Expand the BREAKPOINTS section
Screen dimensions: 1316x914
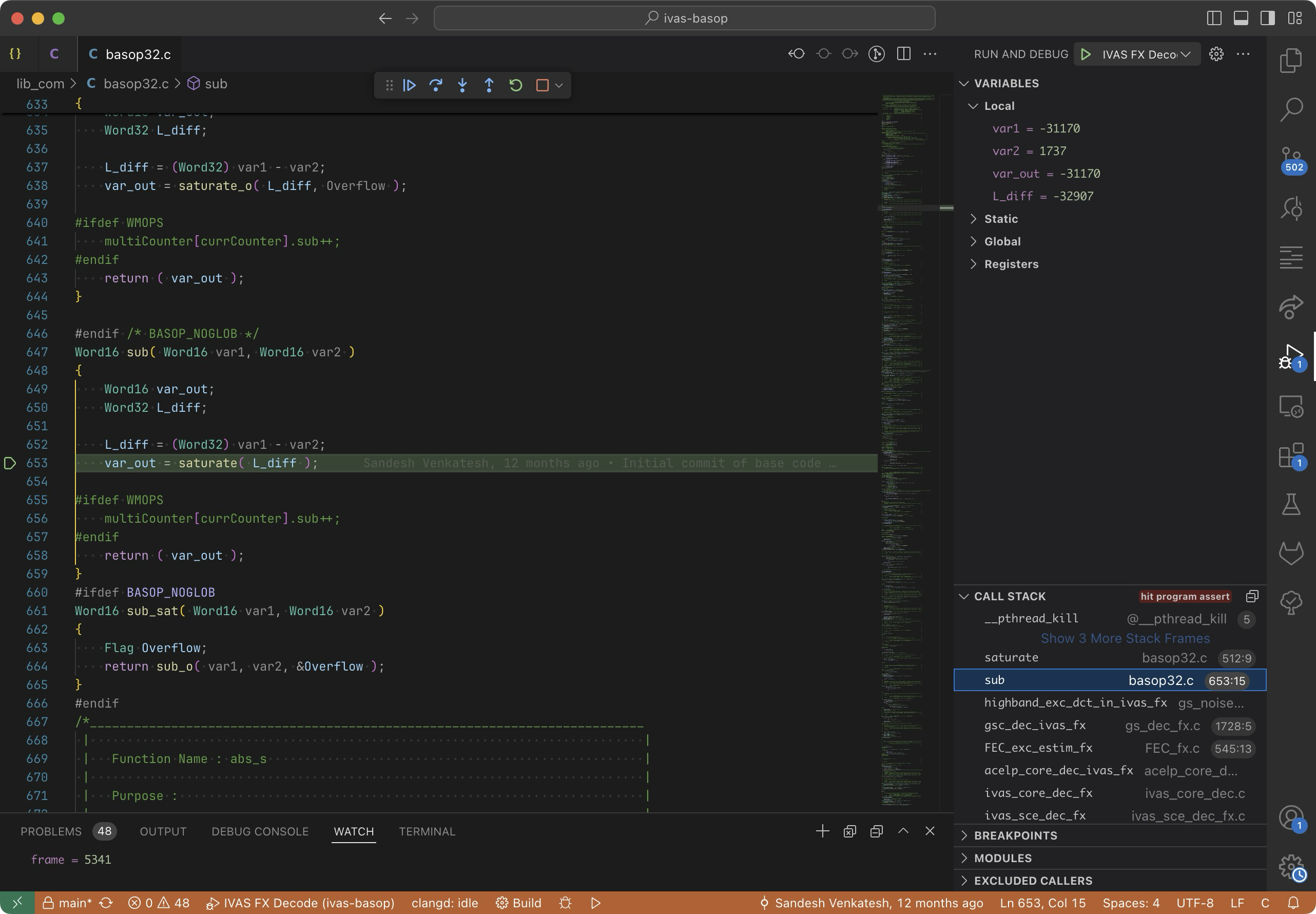click(1015, 835)
